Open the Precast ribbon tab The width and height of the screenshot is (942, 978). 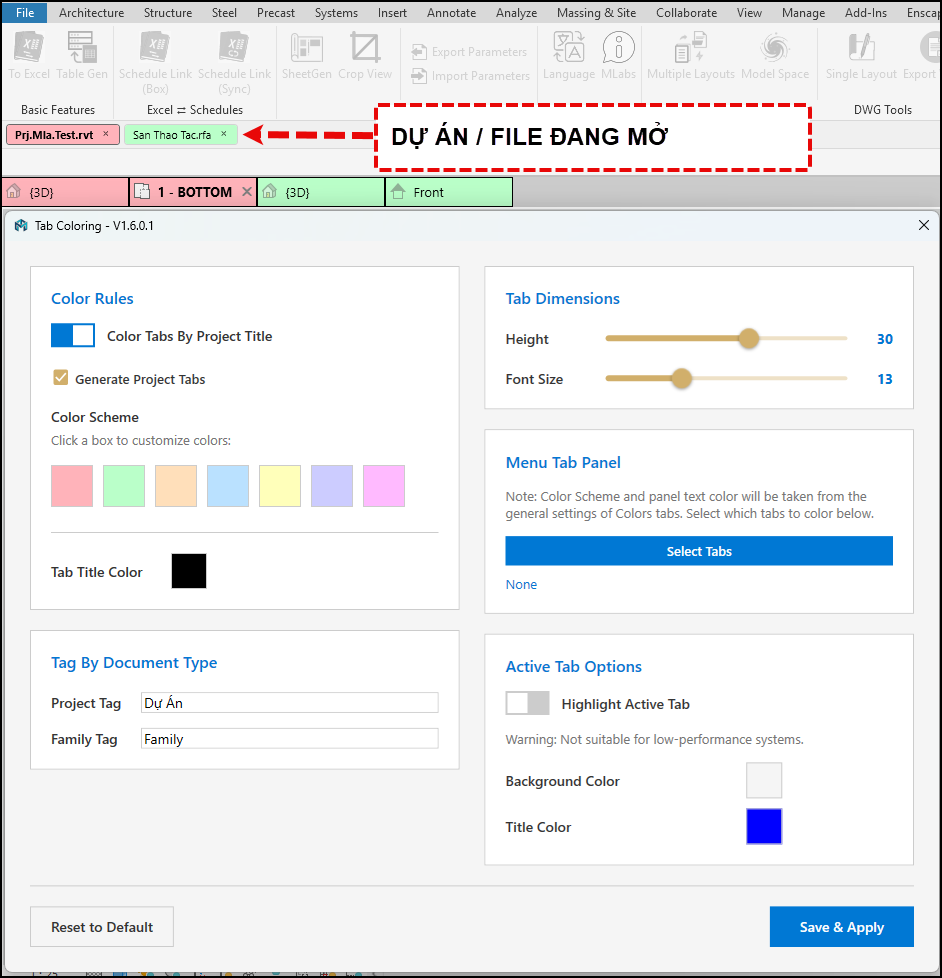276,12
